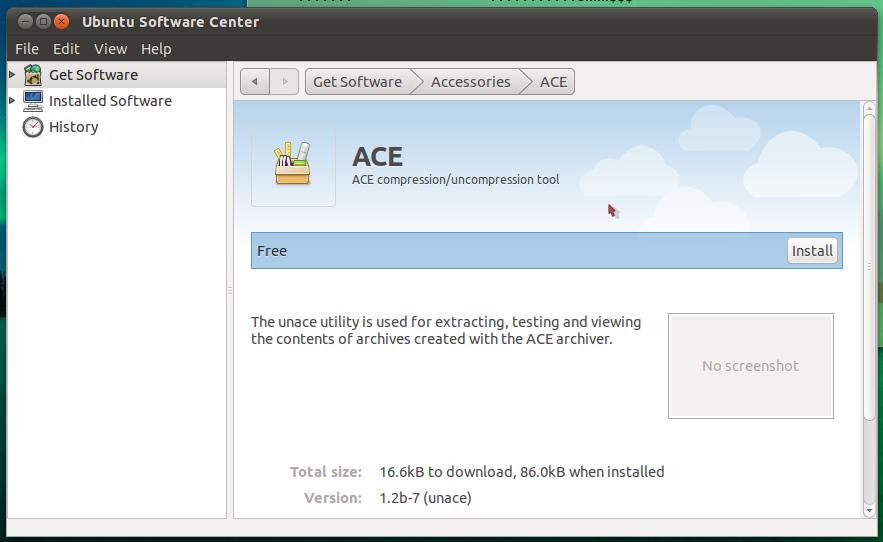
Task: Go forward with the right arrow button
Action: pyautogui.click(x=284, y=82)
